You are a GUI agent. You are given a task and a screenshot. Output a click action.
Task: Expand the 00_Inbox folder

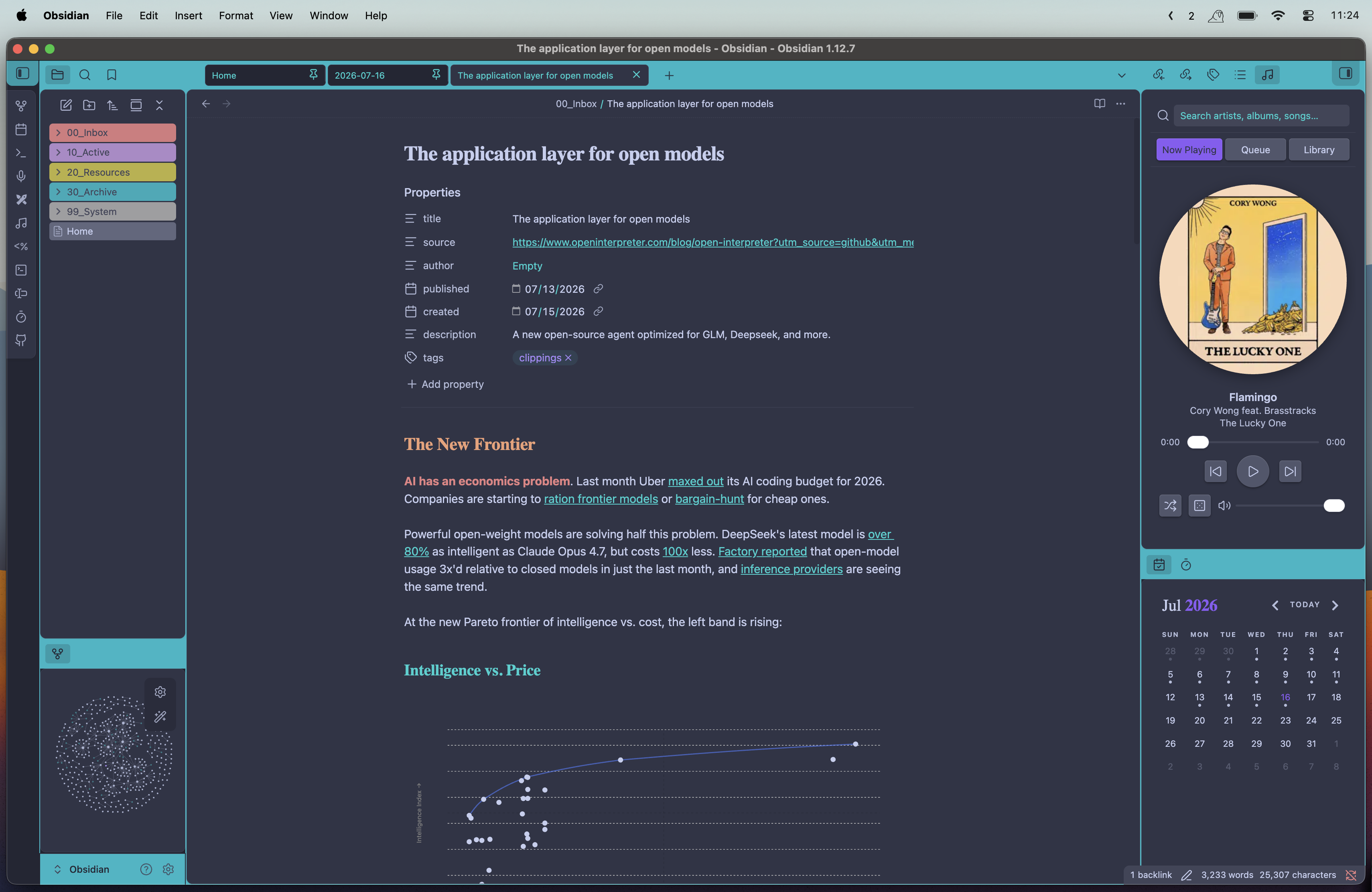pos(112,132)
